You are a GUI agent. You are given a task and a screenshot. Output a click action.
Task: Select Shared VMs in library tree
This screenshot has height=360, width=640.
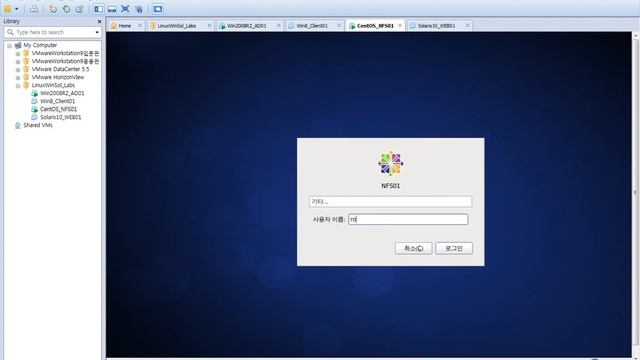tap(38, 125)
